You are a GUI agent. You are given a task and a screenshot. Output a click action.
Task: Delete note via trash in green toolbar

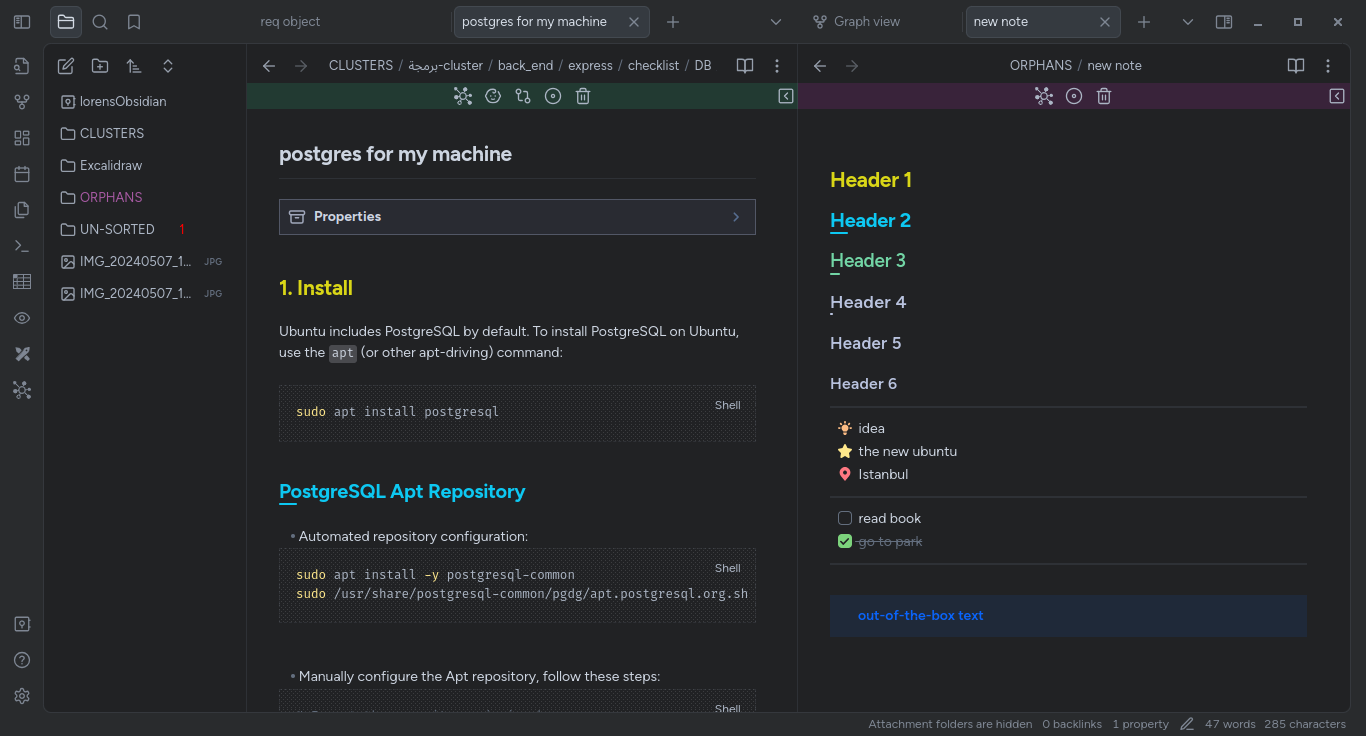click(583, 96)
